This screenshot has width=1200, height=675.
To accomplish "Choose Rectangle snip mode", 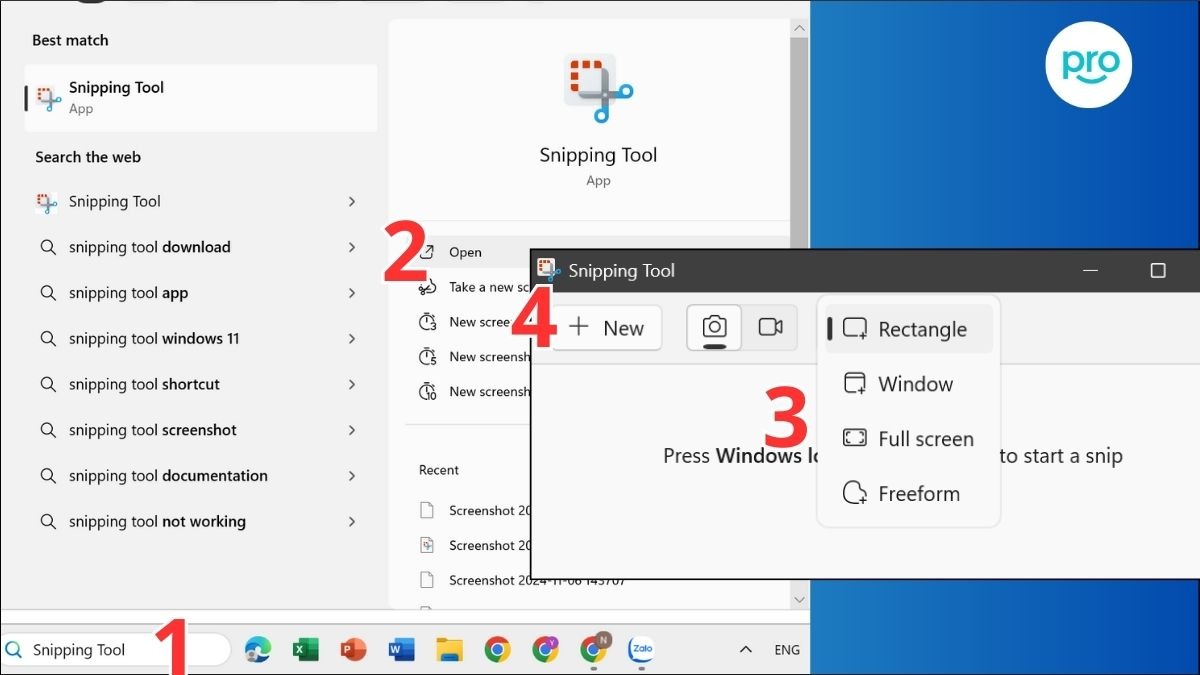I will 909,329.
